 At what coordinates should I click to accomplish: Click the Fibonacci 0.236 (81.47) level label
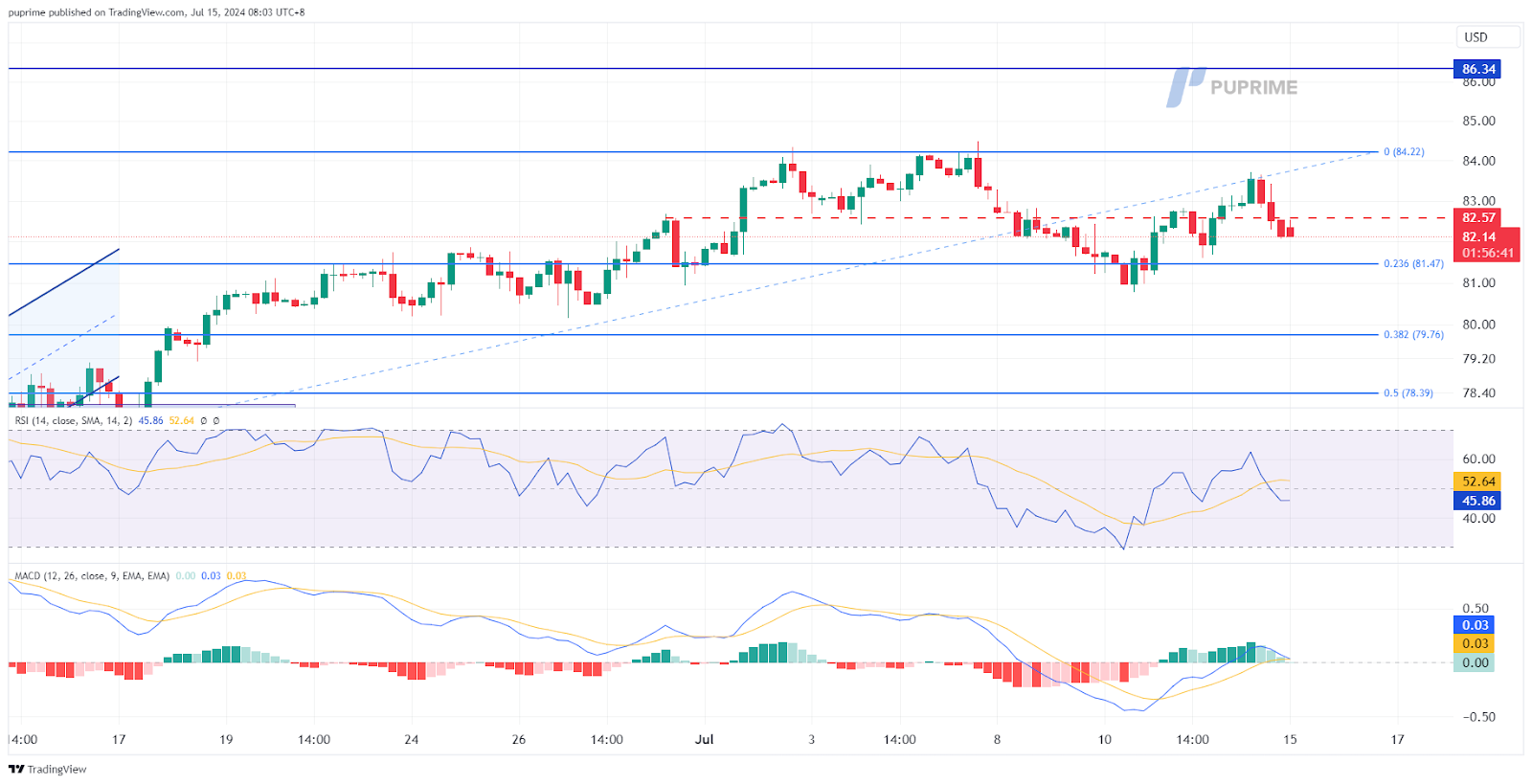[1413, 263]
